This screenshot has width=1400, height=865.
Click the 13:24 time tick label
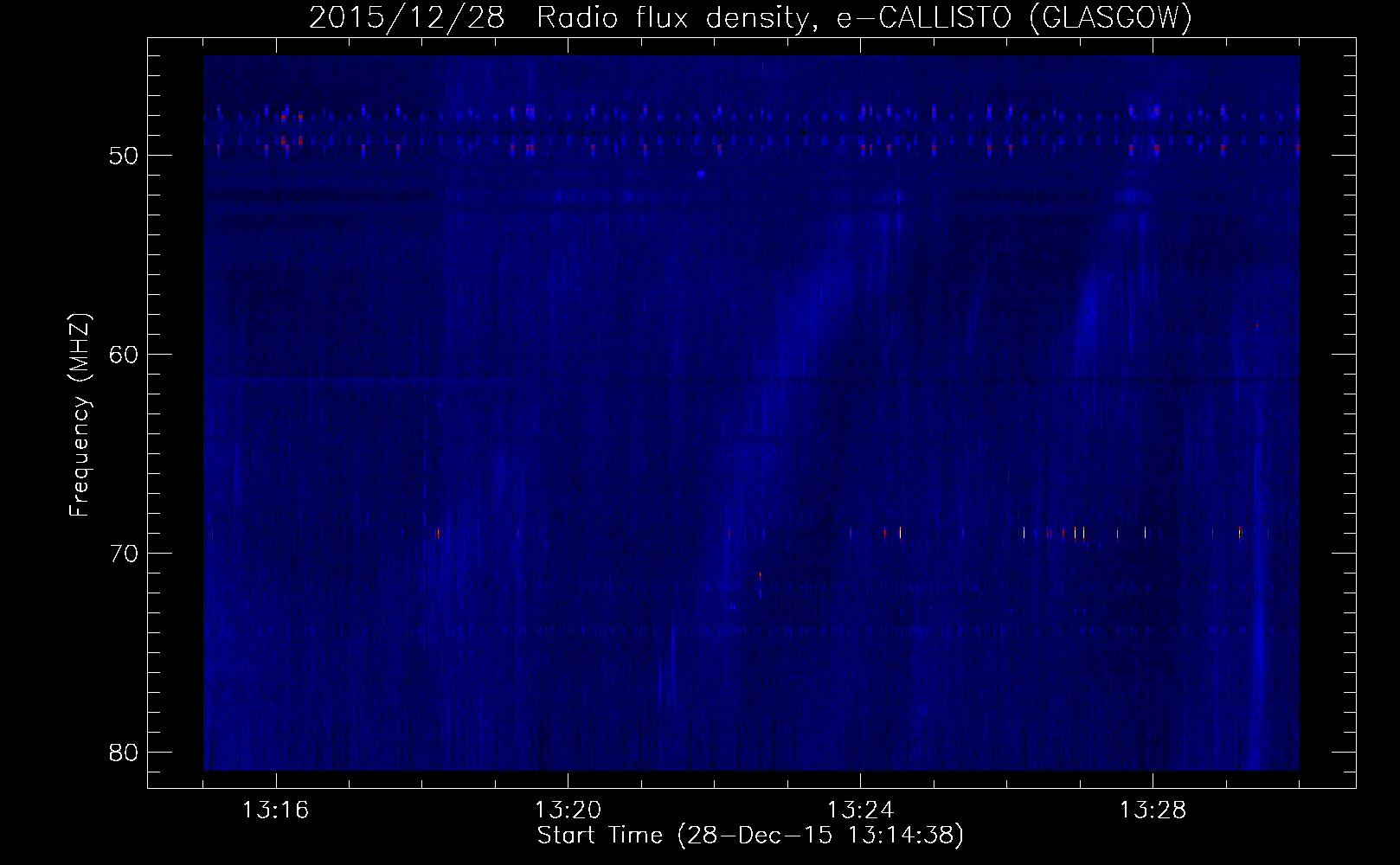861,811
